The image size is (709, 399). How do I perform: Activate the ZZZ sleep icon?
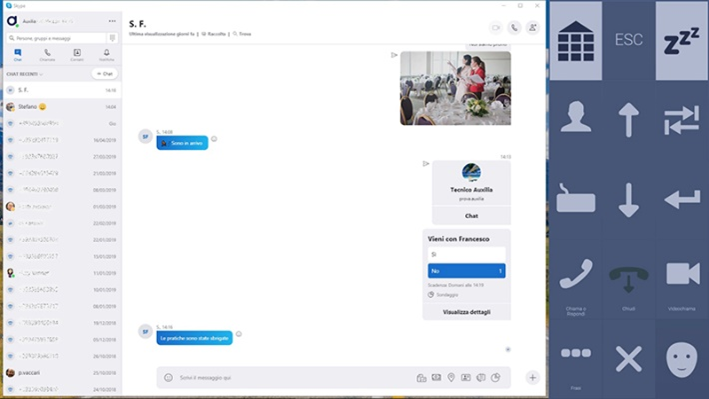point(681,41)
